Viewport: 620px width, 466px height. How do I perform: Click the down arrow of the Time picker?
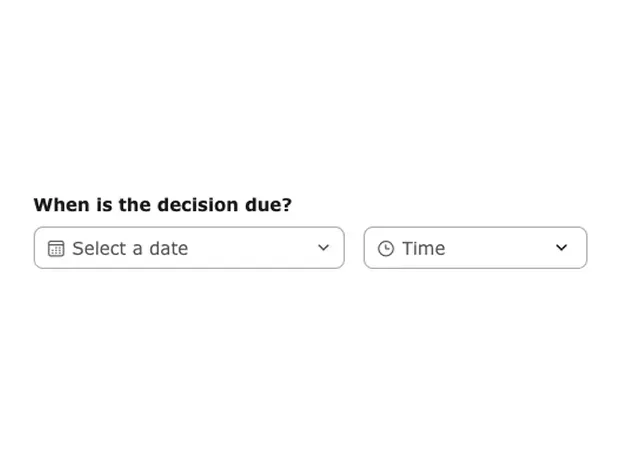pyautogui.click(x=561, y=248)
